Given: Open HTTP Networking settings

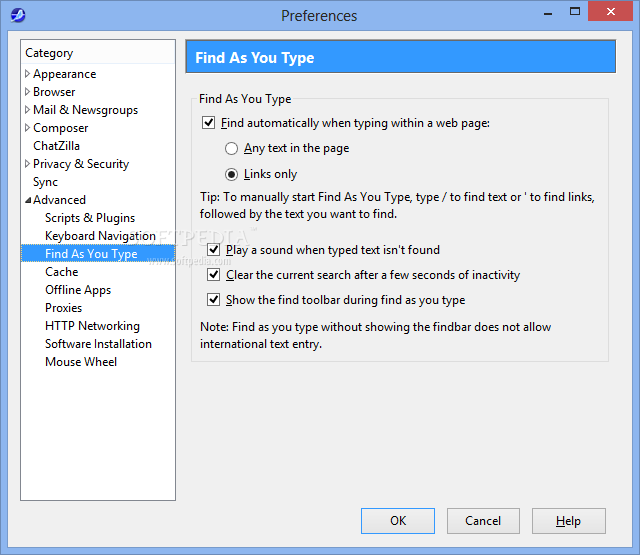Looking at the screenshot, I should 92,326.
